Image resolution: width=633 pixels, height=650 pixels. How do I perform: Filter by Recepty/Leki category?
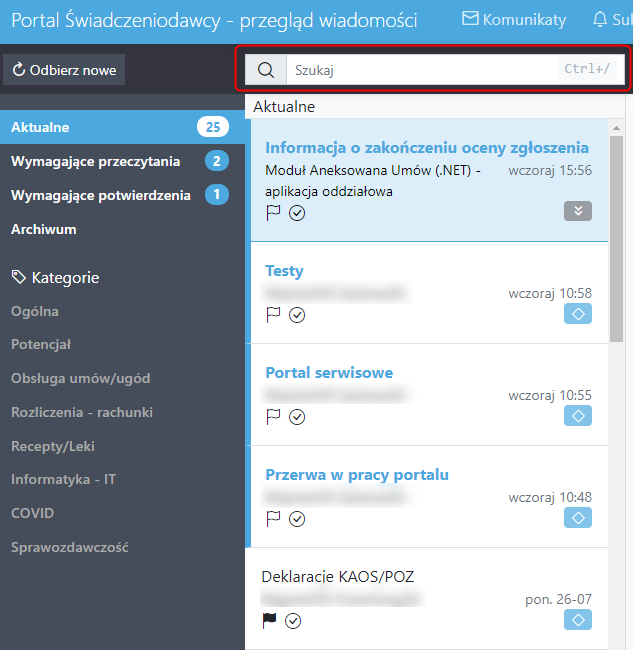pos(53,446)
